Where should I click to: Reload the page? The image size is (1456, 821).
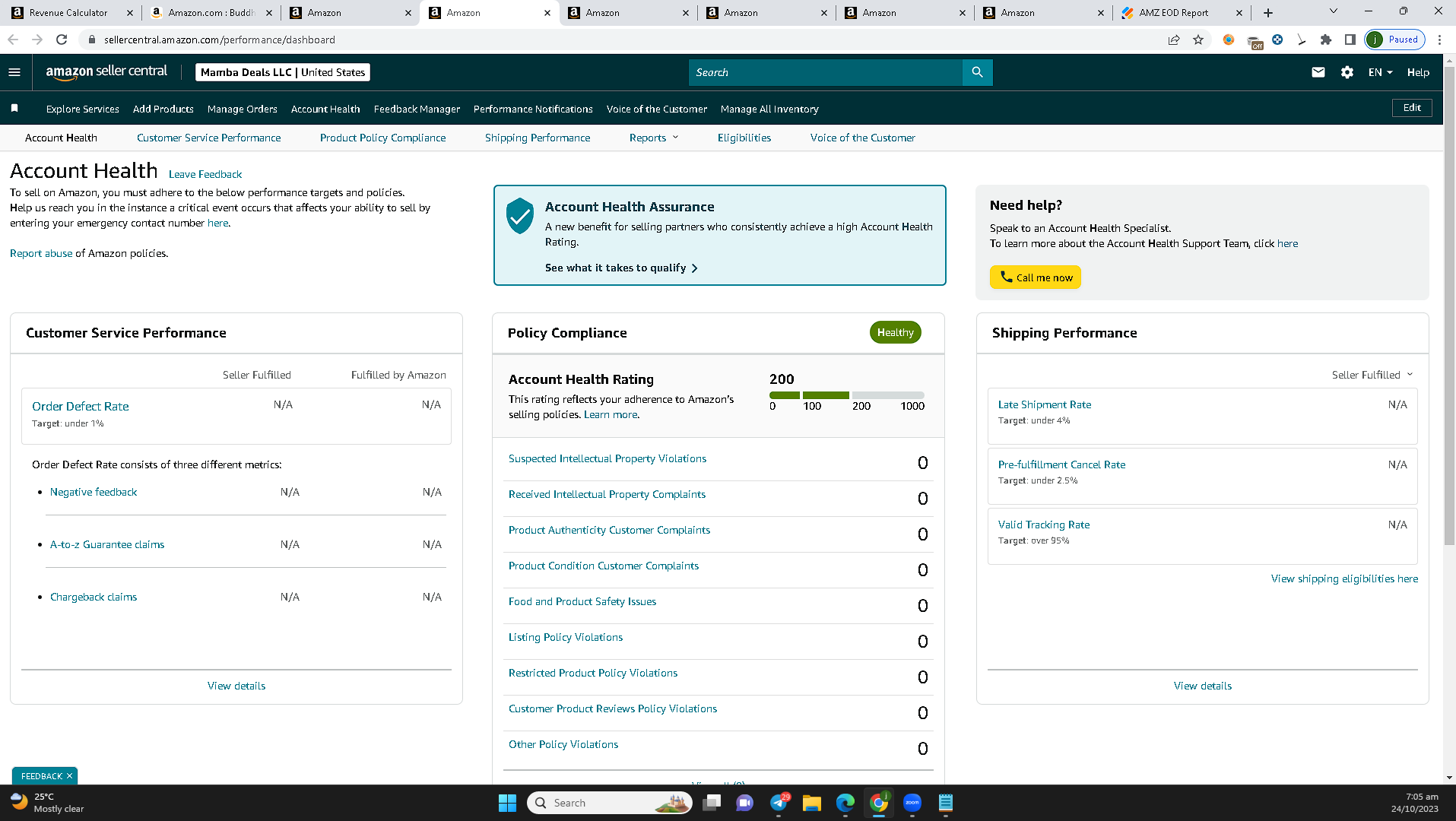pos(62,40)
